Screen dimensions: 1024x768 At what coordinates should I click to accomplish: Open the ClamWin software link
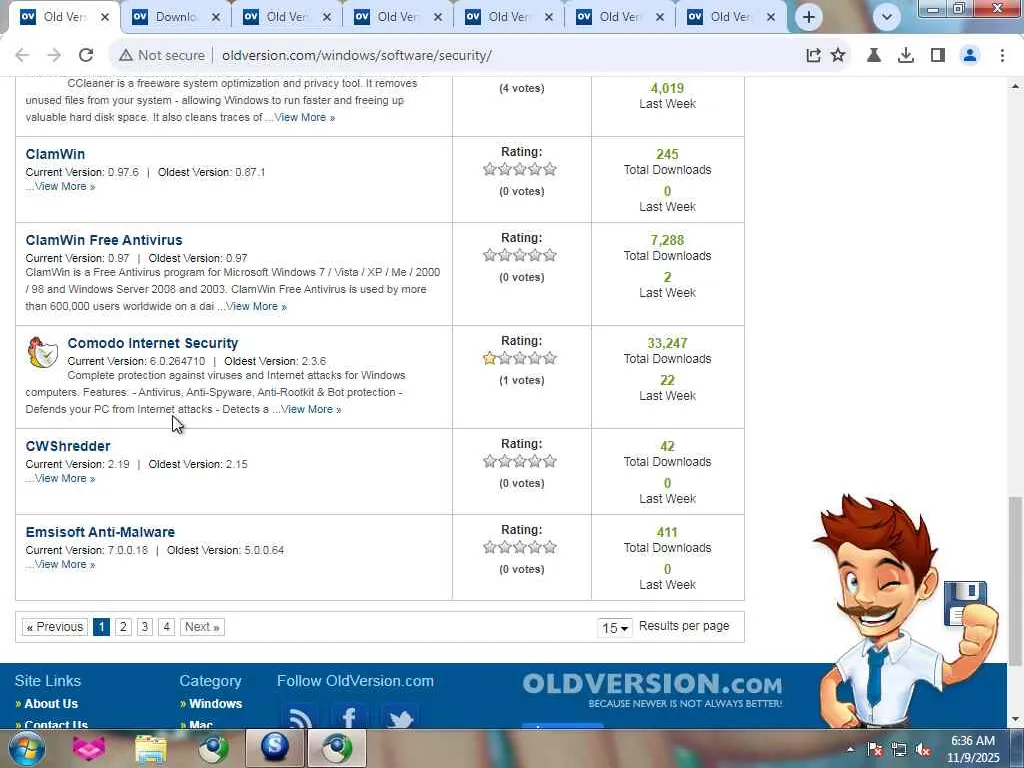tap(55, 154)
